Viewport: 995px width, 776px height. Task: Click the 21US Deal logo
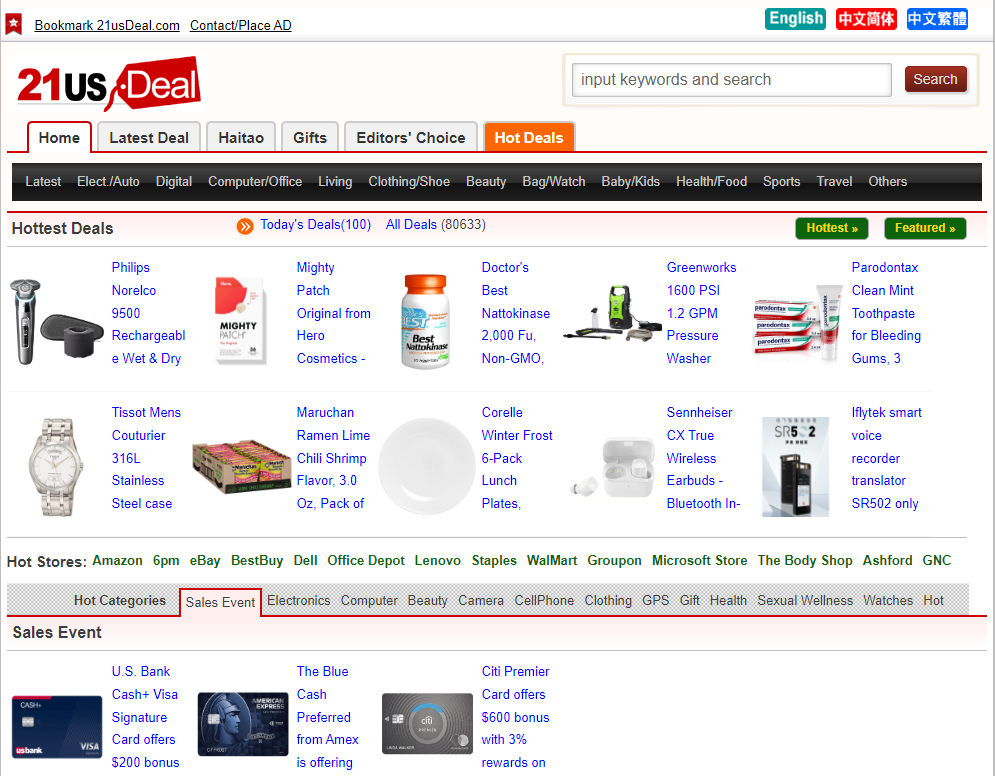(108, 85)
